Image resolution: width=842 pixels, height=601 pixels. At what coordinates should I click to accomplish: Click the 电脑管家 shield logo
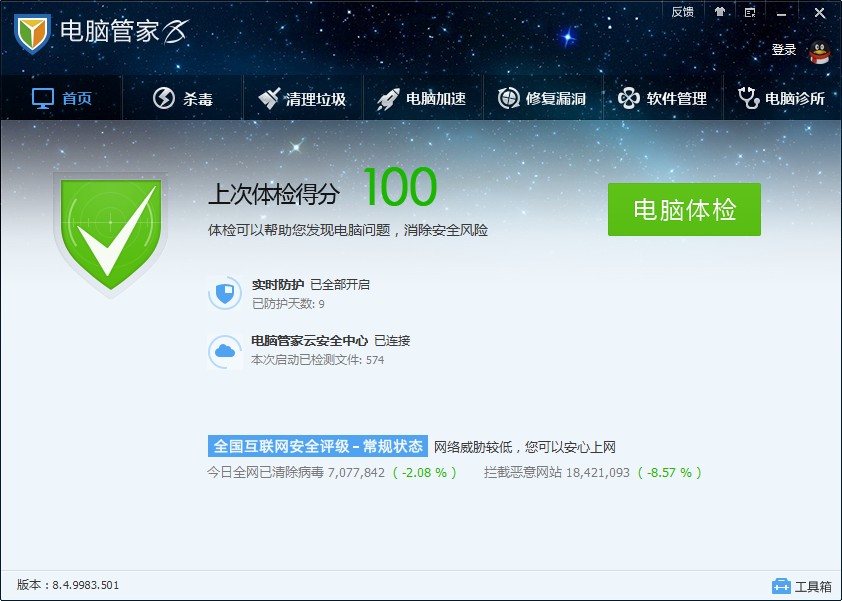point(32,33)
